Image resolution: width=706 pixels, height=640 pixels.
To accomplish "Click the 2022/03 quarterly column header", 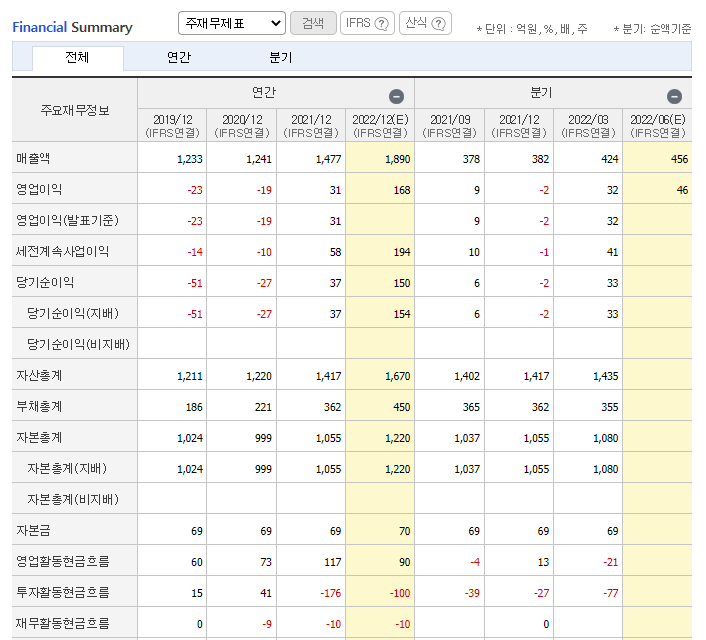I will [x=588, y=125].
